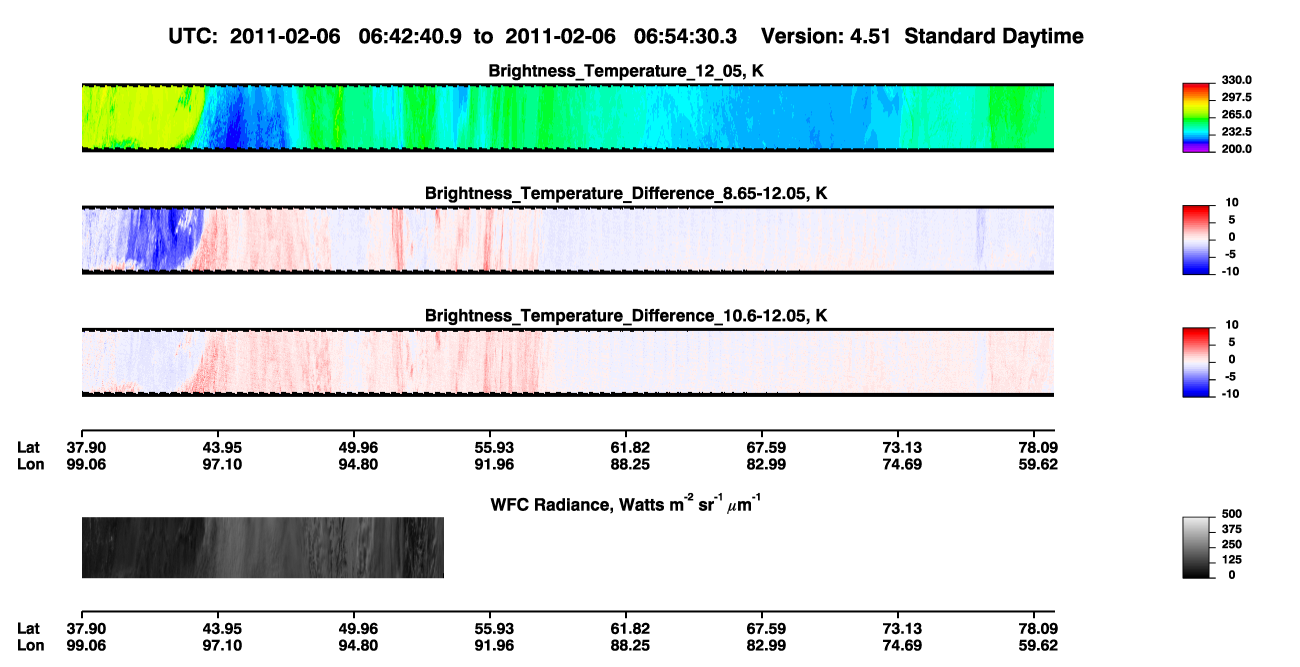
Task: Click the "Lat" label on the axis under the WFC panel
Action: pyautogui.click(x=28, y=628)
